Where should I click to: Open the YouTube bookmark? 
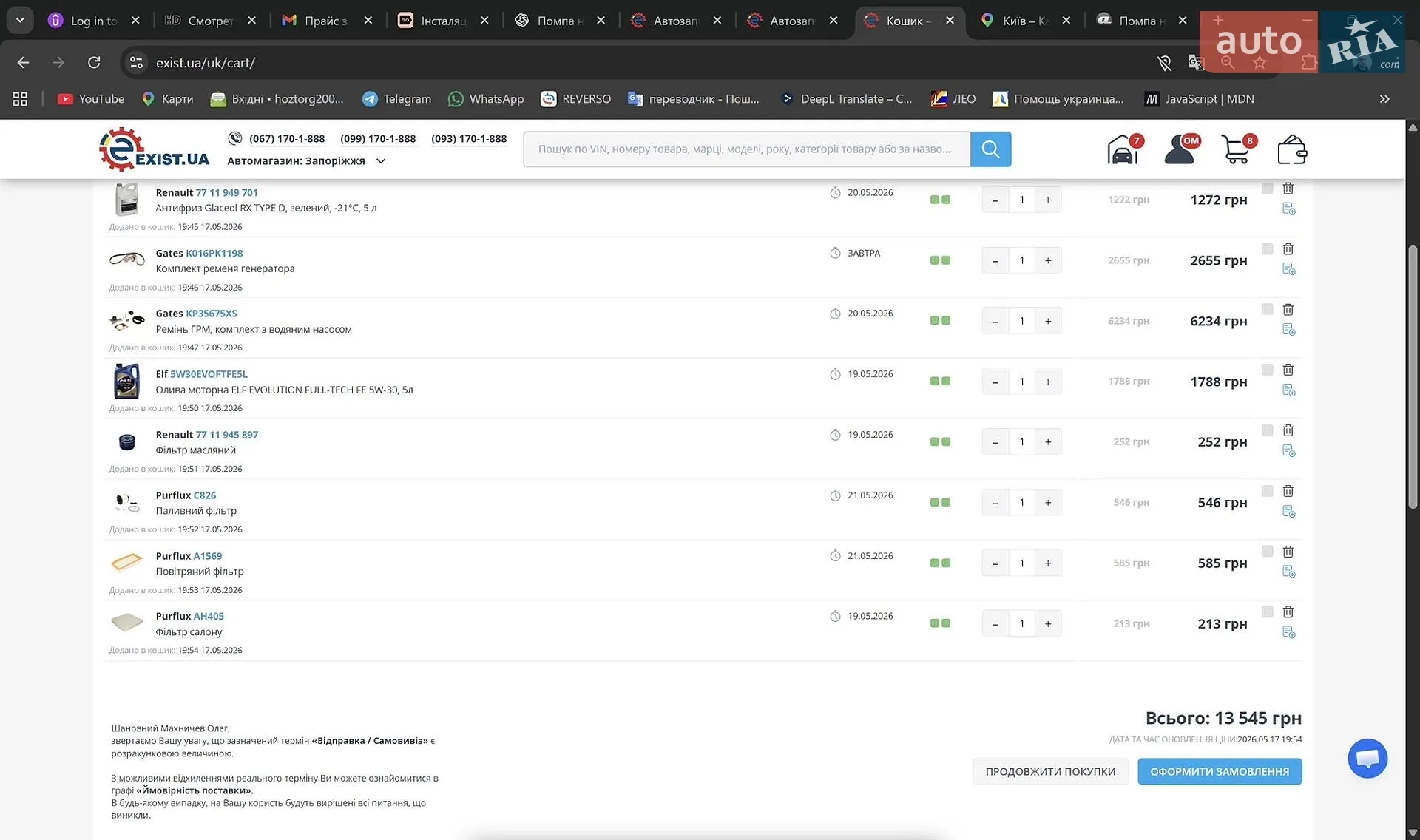pos(91,99)
